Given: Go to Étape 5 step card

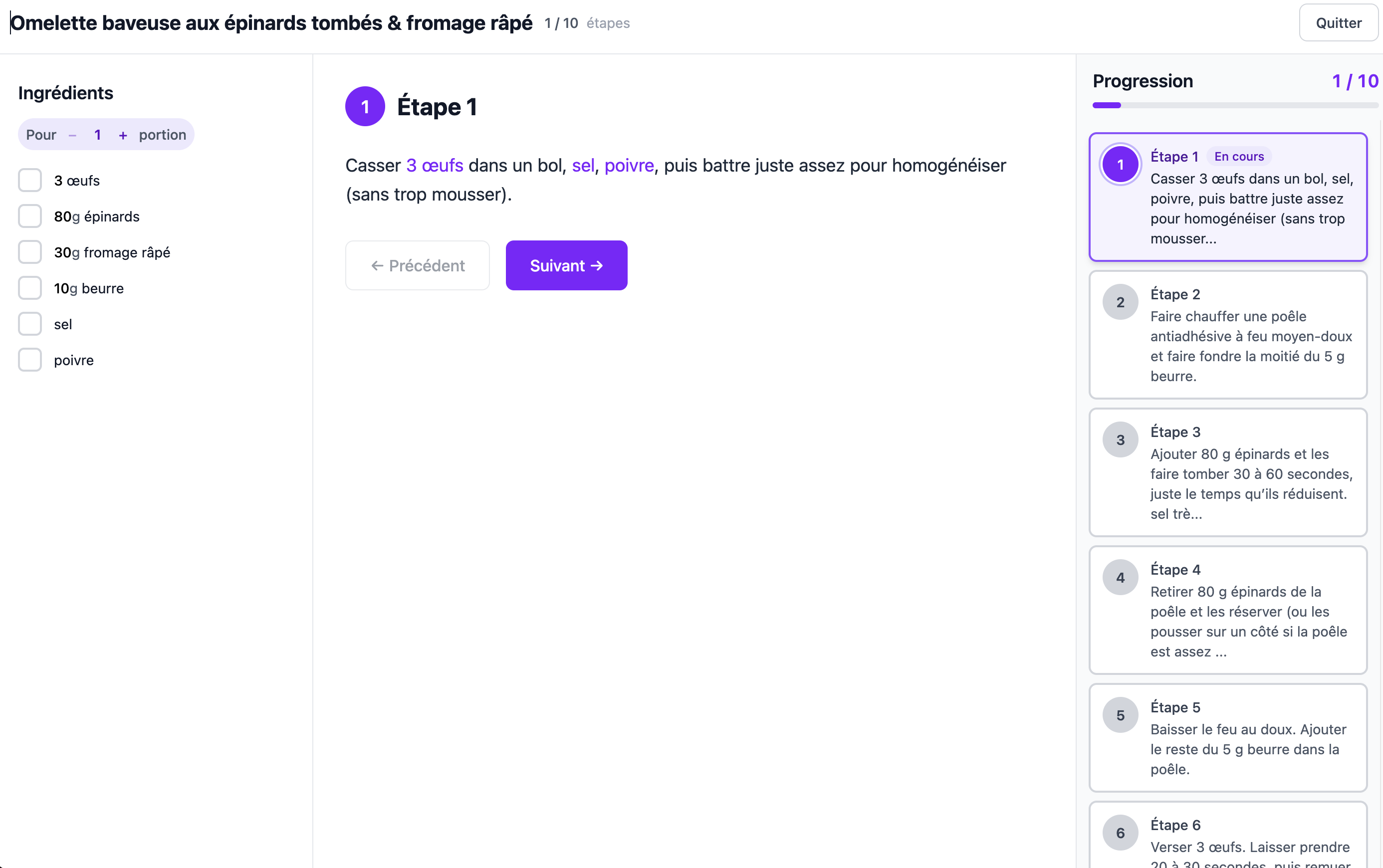Looking at the screenshot, I should [1227, 738].
